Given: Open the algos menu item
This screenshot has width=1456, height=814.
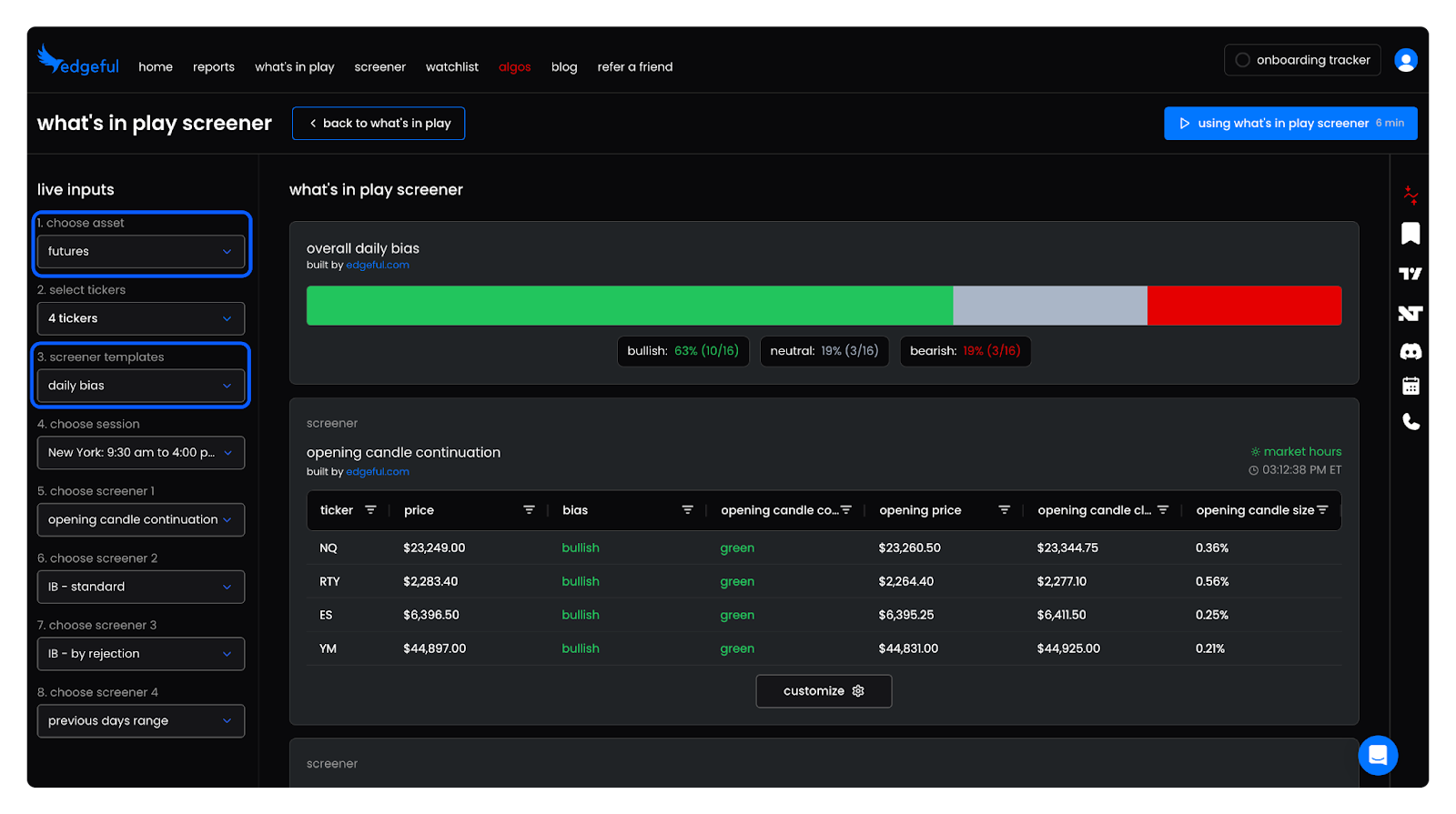Looking at the screenshot, I should (x=514, y=67).
